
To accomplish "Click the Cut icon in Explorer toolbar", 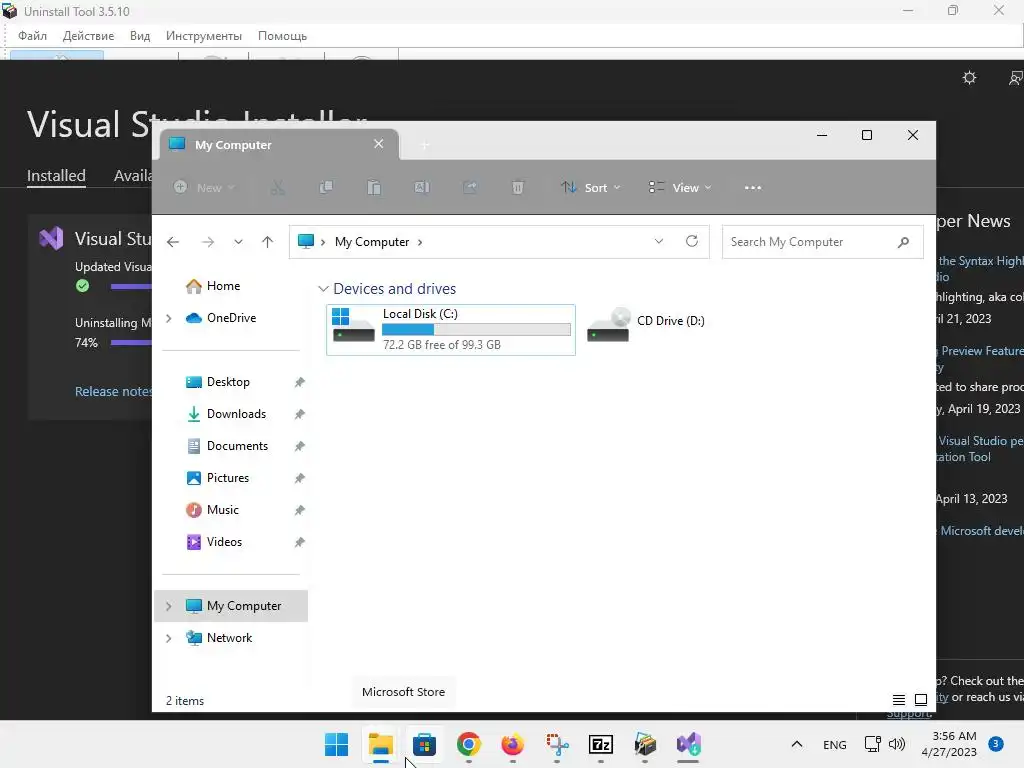I will pyautogui.click(x=278, y=188).
